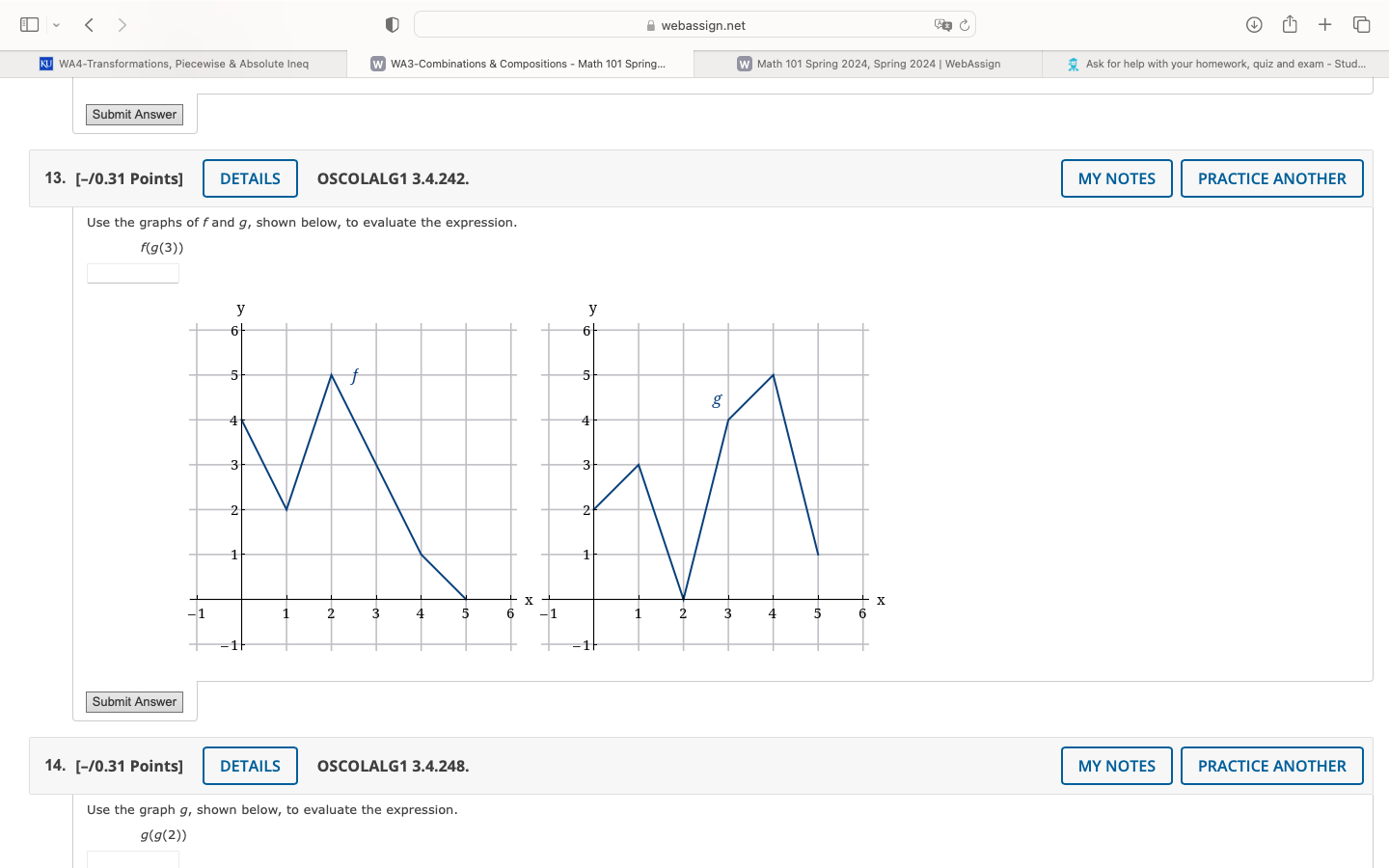This screenshot has height=868, width=1389.
Task: Open the privacy shield report icon
Action: click(392, 25)
